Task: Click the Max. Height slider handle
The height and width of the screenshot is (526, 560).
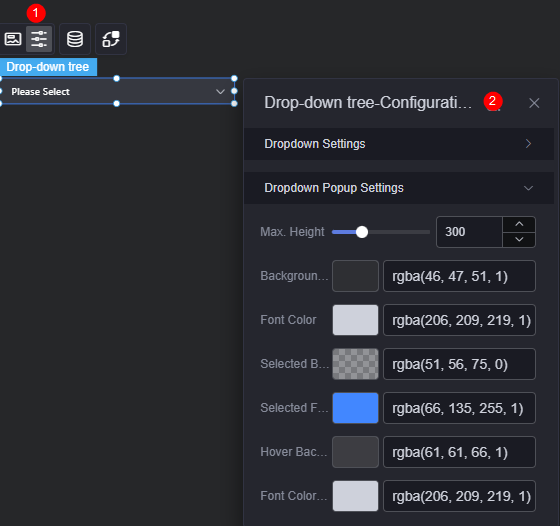Action: (x=362, y=232)
